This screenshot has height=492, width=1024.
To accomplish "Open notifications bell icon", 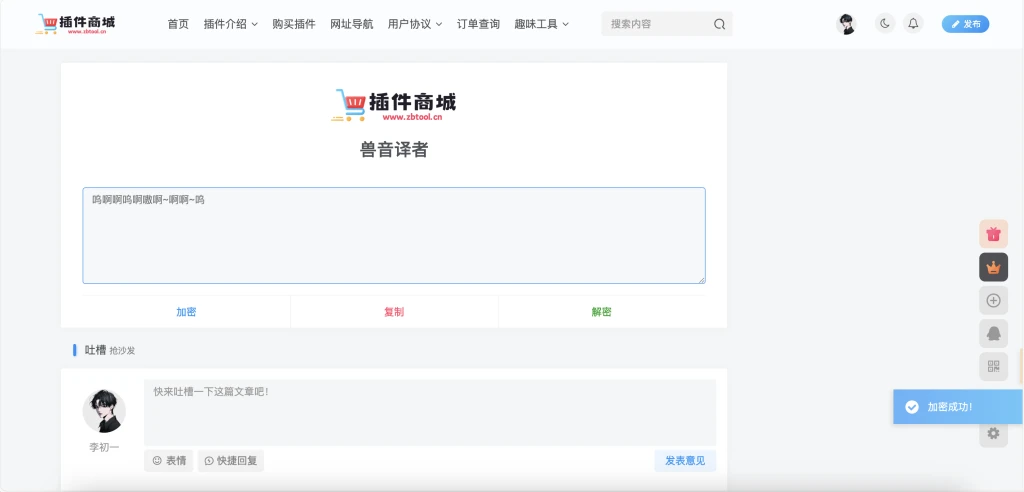I will click(913, 24).
